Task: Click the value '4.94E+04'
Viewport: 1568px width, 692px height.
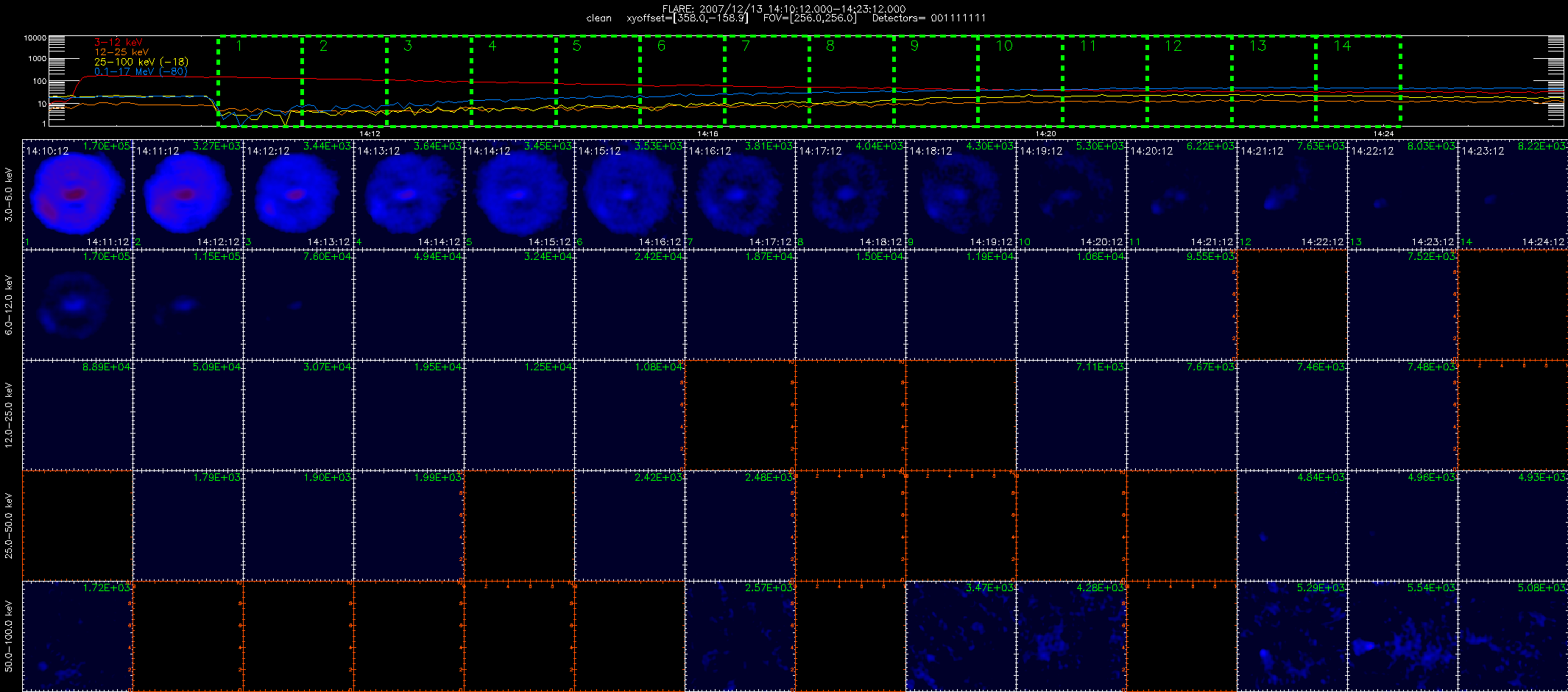Action: pos(437,257)
